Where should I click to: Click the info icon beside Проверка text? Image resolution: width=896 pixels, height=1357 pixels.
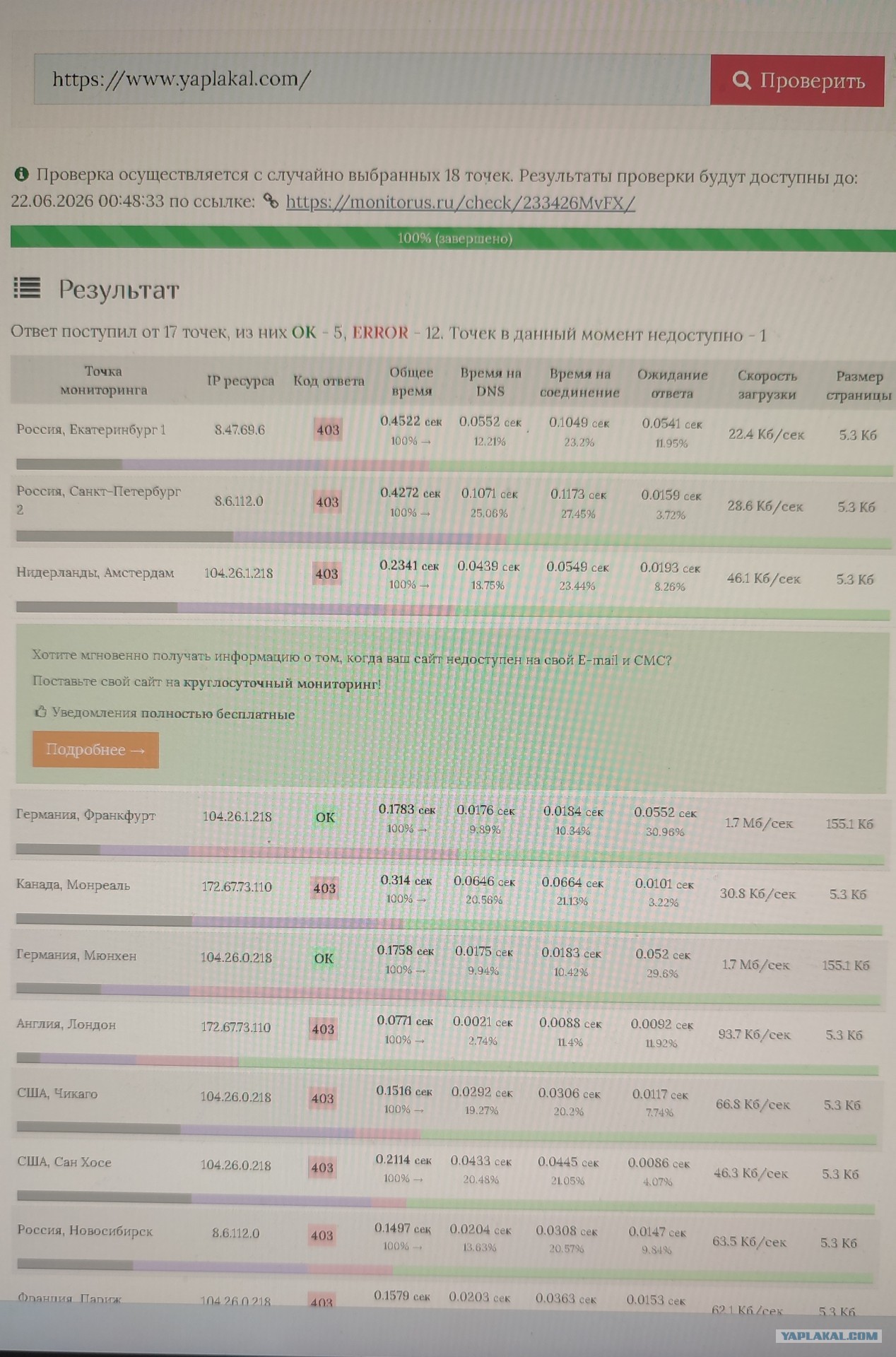coord(21,174)
